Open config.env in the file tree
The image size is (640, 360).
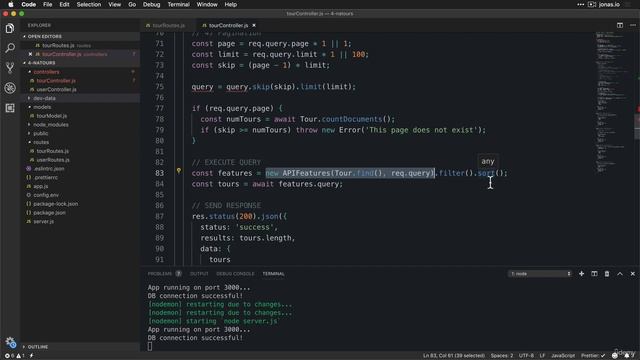click(x=46, y=195)
